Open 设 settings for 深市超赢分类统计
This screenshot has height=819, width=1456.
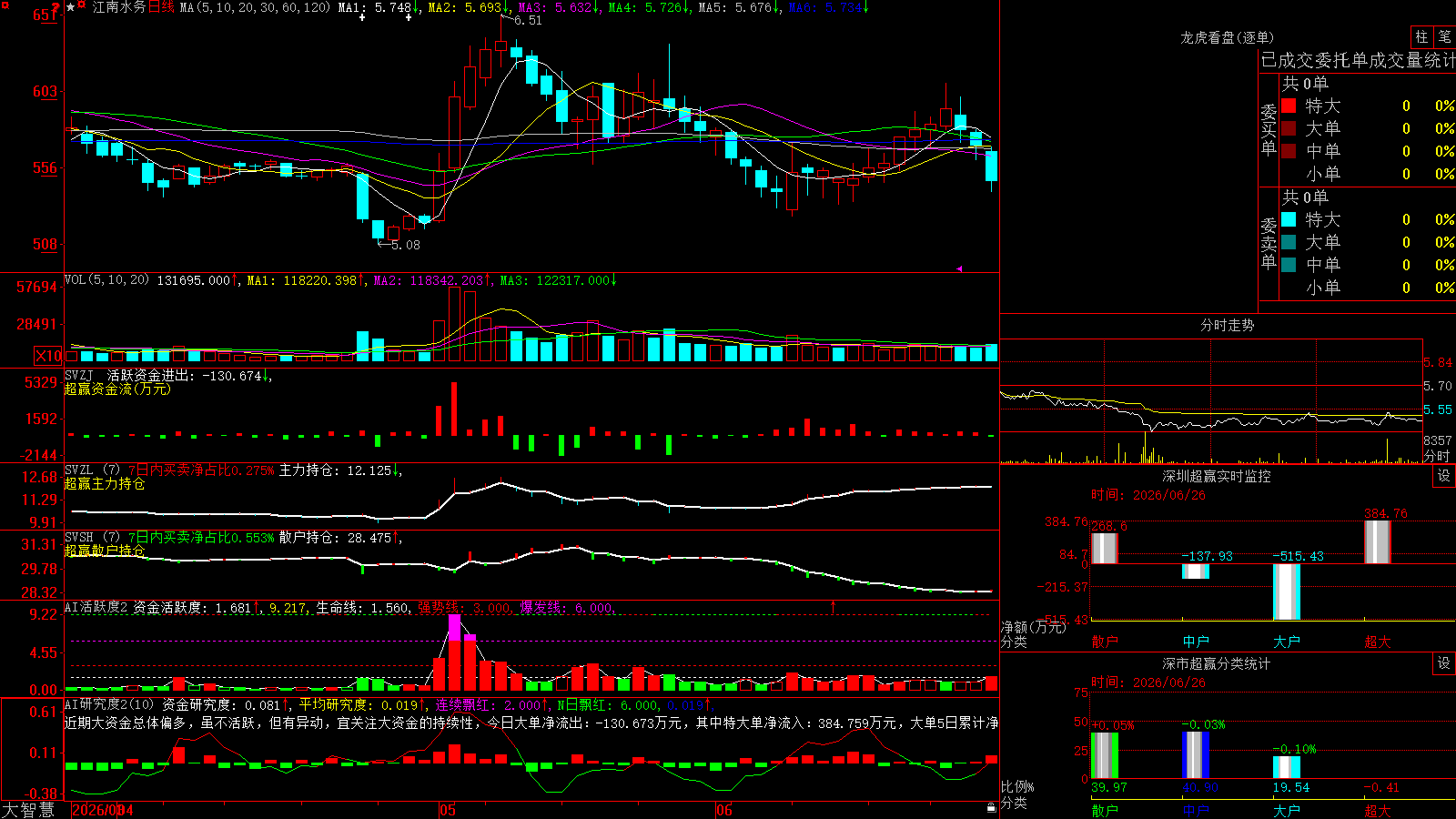tap(1444, 663)
